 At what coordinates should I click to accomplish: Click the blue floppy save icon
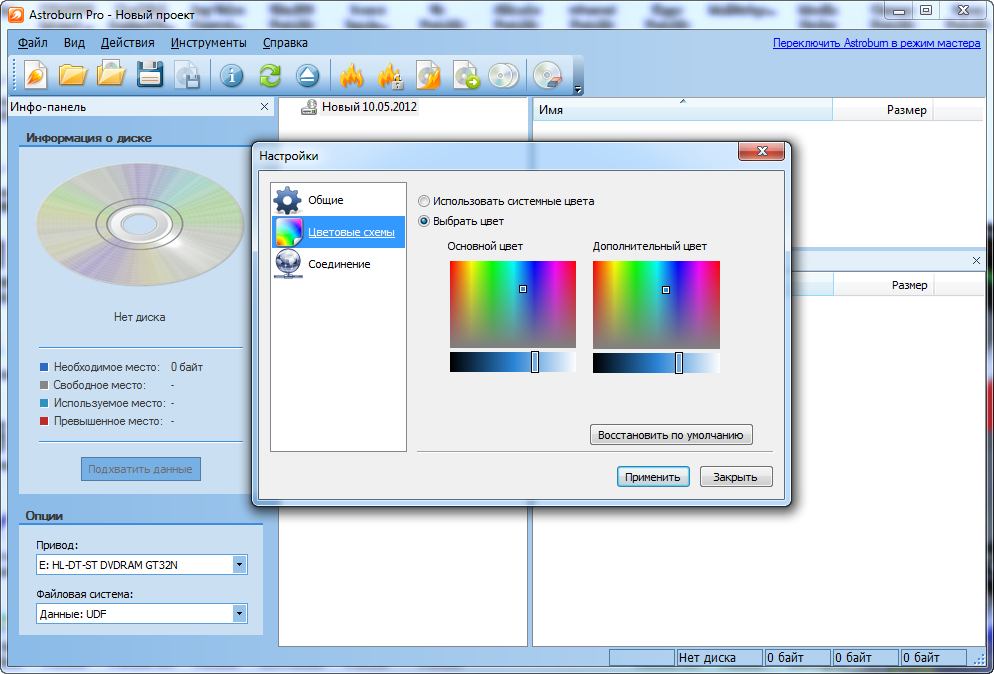coord(150,75)
